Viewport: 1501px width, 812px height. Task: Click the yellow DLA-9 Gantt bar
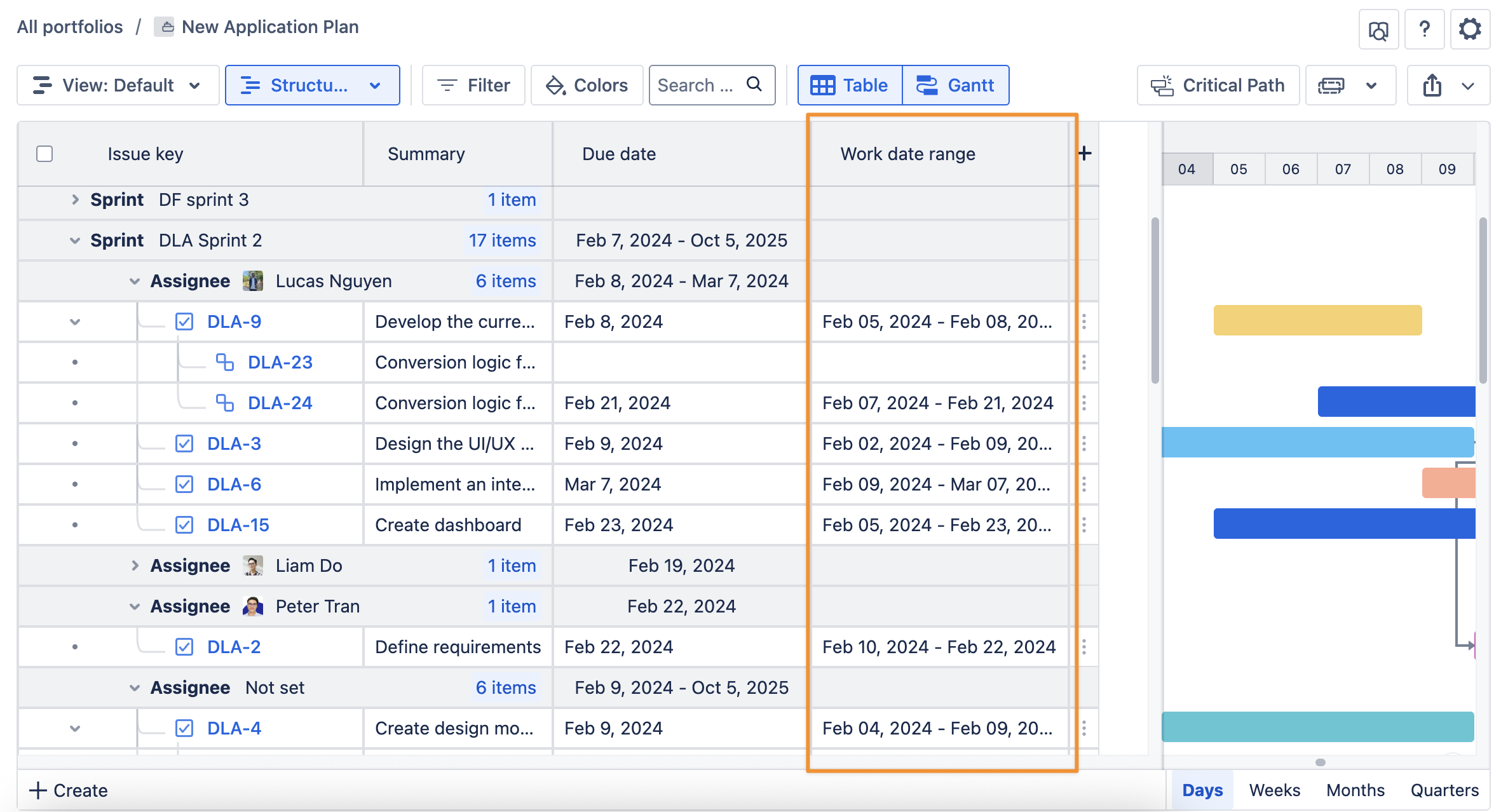1317,320
